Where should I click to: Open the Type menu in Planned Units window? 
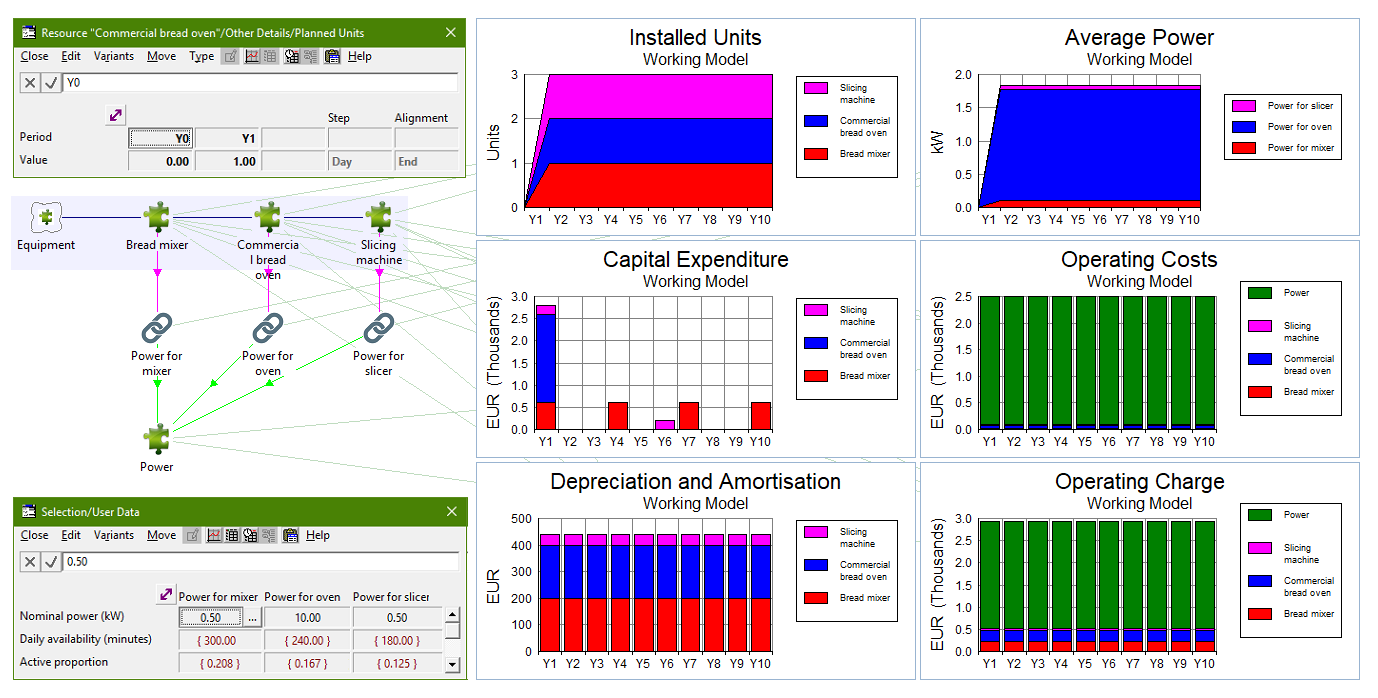202,56
